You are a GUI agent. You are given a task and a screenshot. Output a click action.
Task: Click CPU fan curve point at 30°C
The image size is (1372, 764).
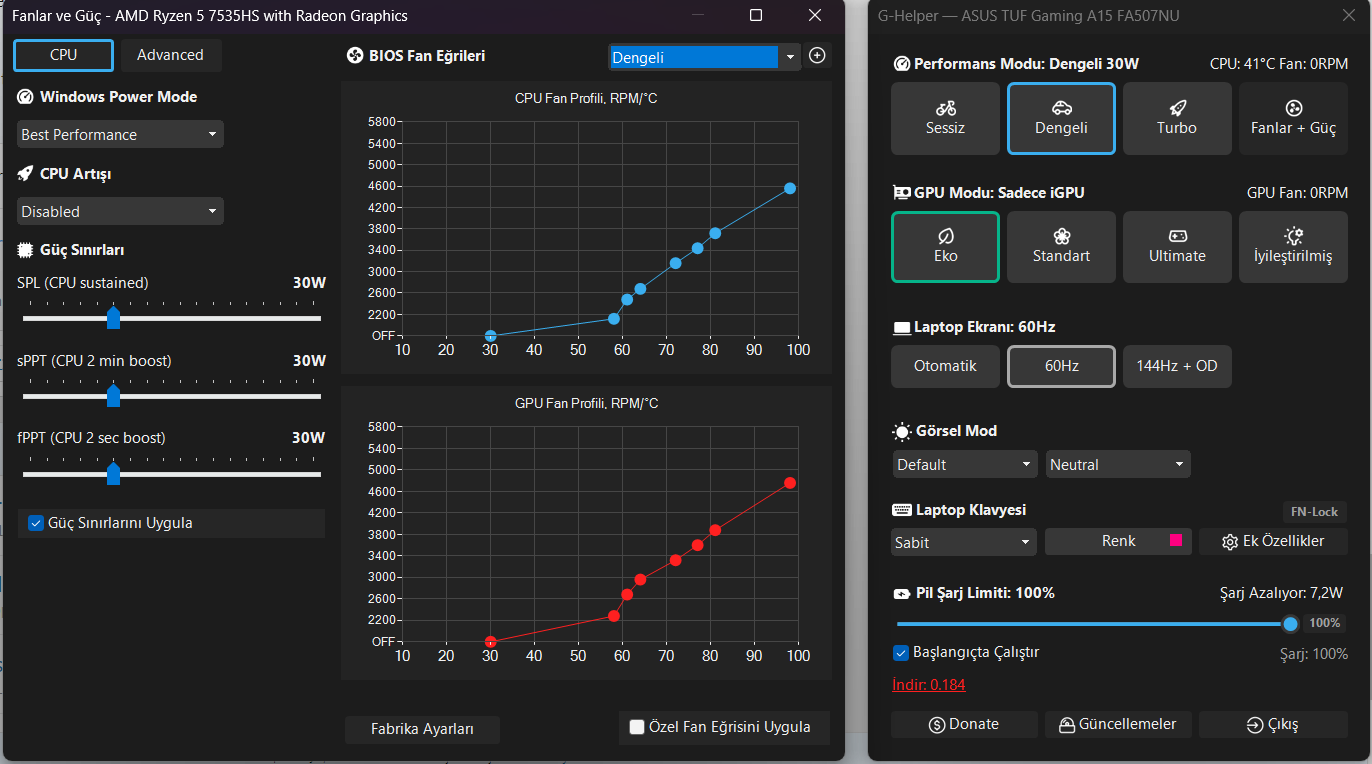pos(490,336)
